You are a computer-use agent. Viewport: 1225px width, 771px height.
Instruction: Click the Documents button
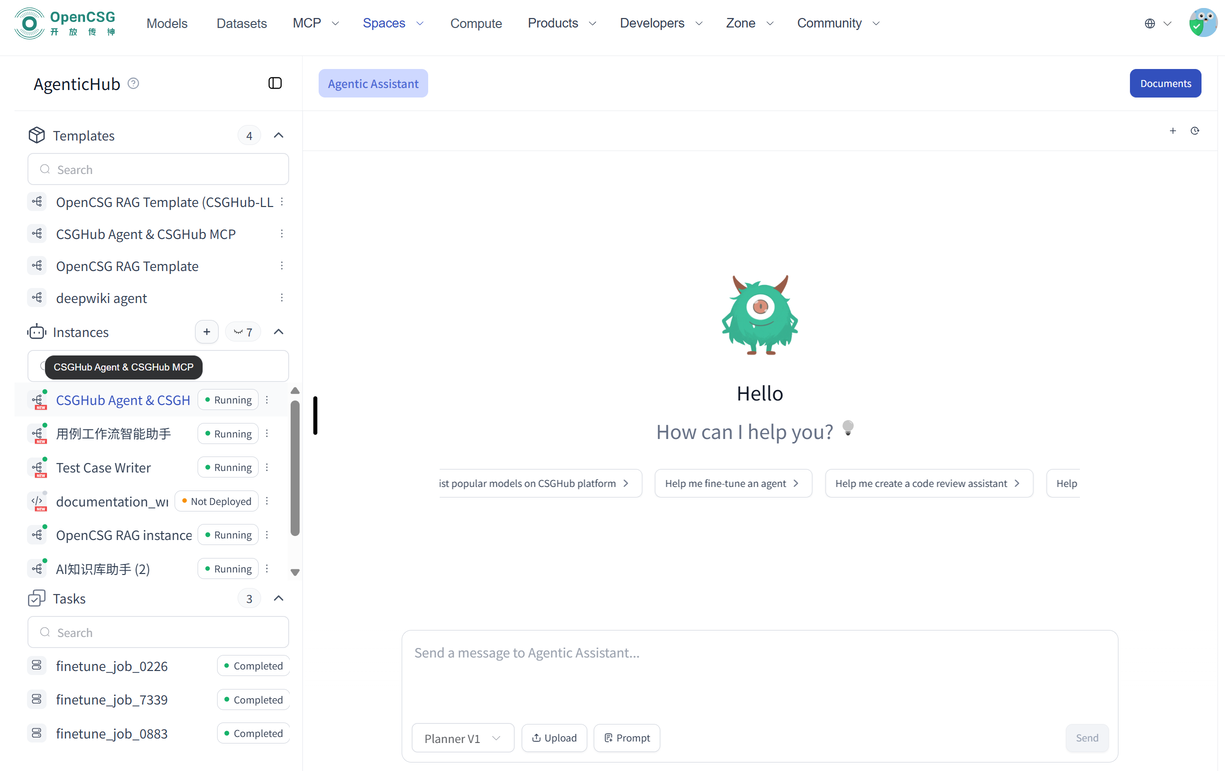pyautogui.click(x=1165, y=84)
